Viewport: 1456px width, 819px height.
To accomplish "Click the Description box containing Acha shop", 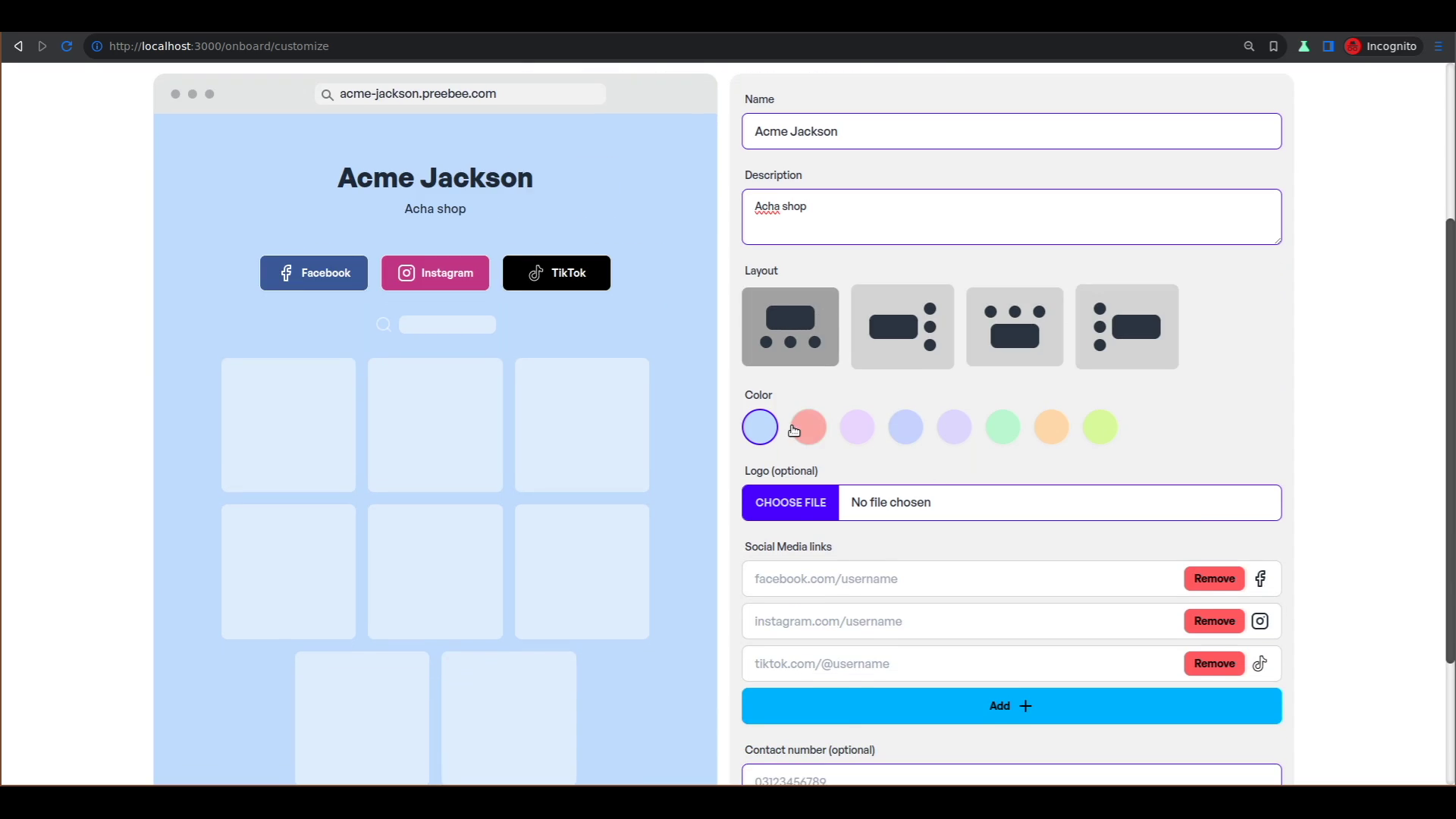I will (x=1012, y=217).
